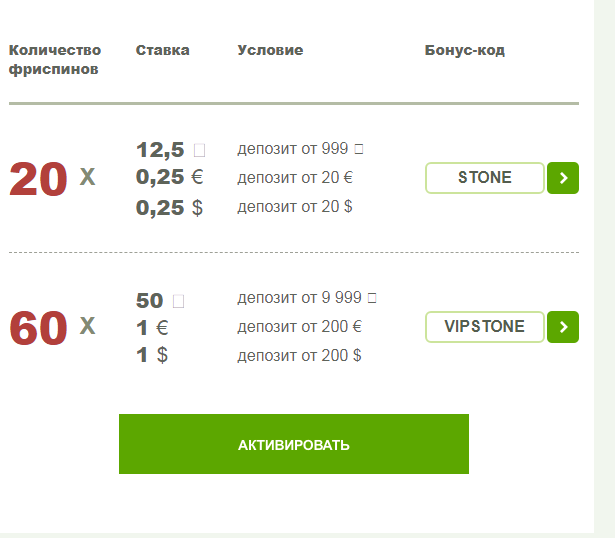This screenshot has width=615, height=538.
Task: Click the 0,25 $ stake value
Action: (169, 207)
